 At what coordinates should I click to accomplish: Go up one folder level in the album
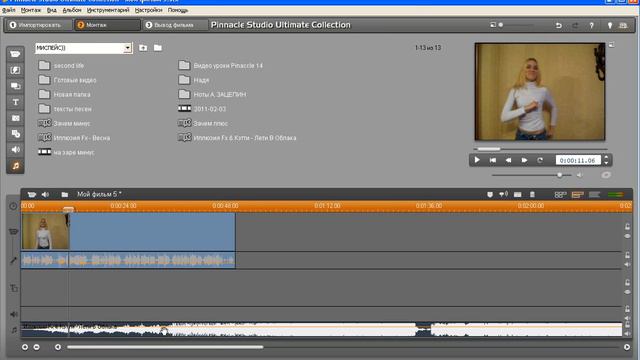tap(143, 48)
